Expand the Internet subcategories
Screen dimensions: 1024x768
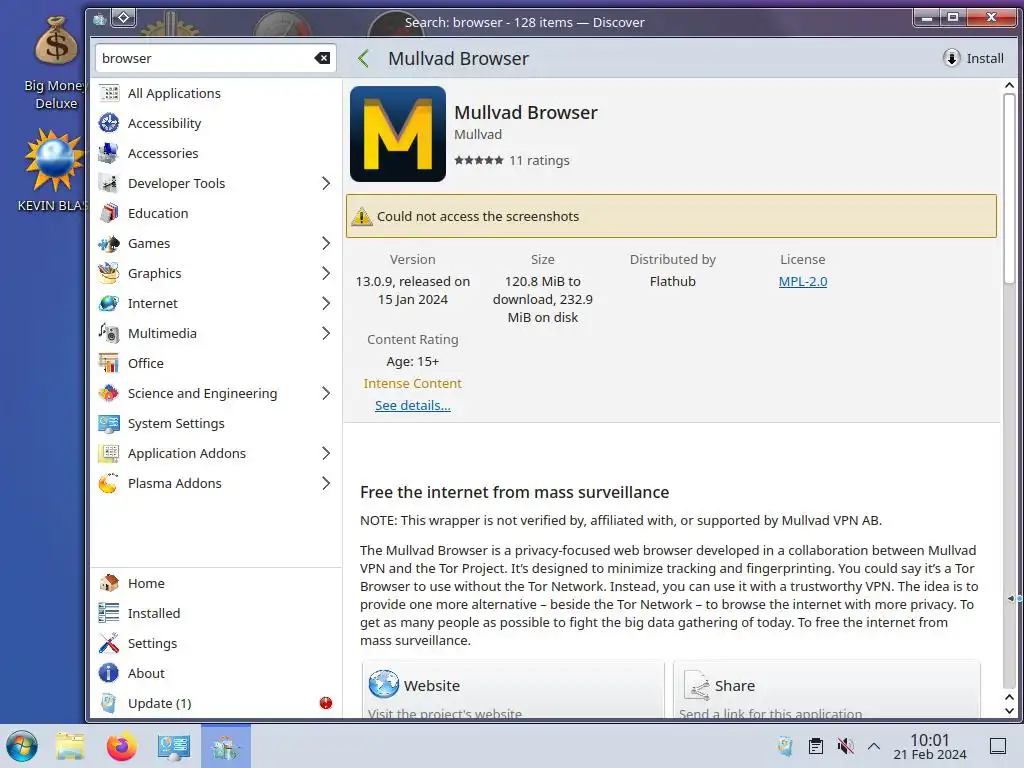click(x=326, y=304)
